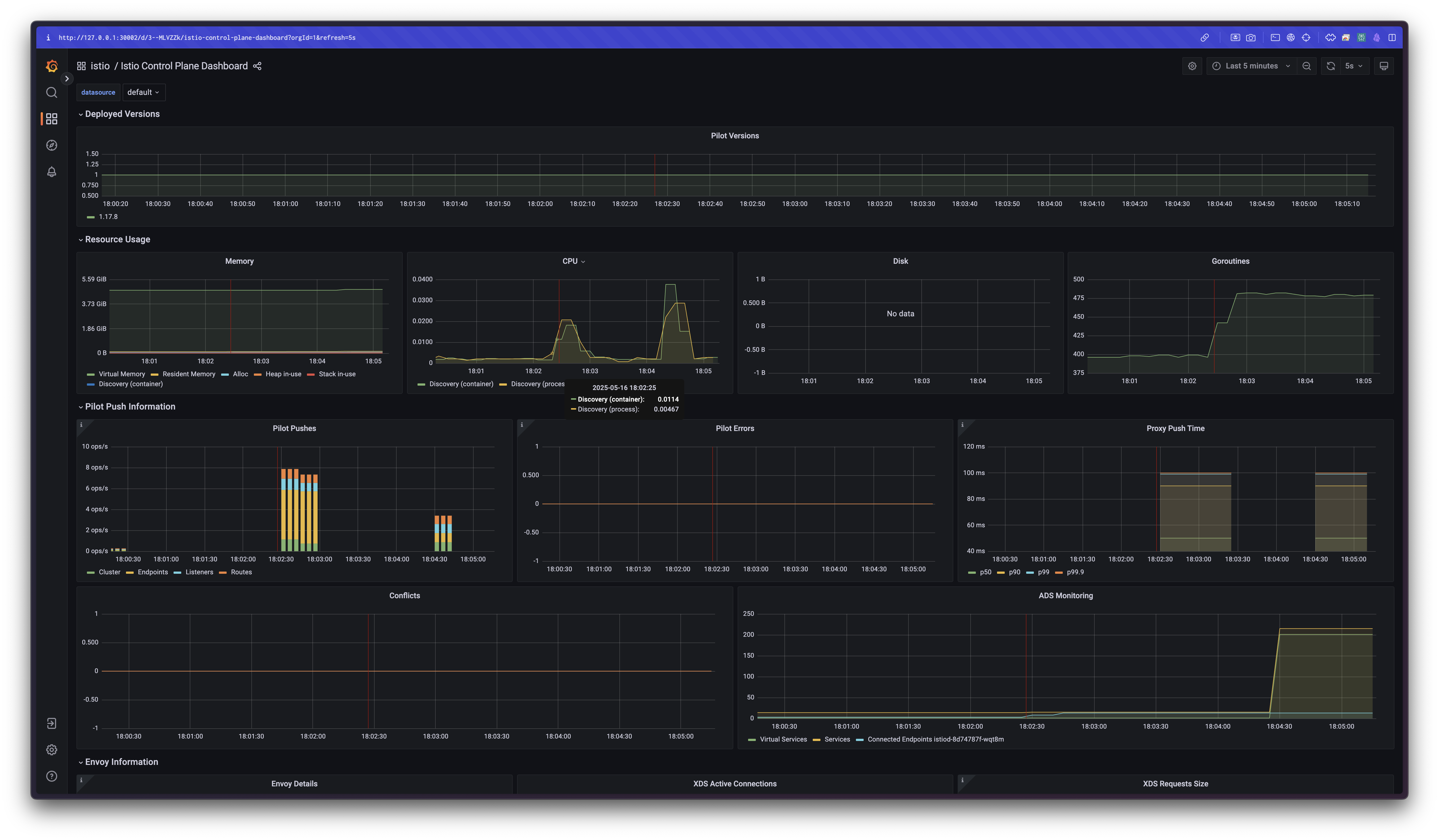Viewport: 1439px width, 840px height.
Task: Click the Envoy Details info icon
Action: pyautogui.click(x=81, y=780)
